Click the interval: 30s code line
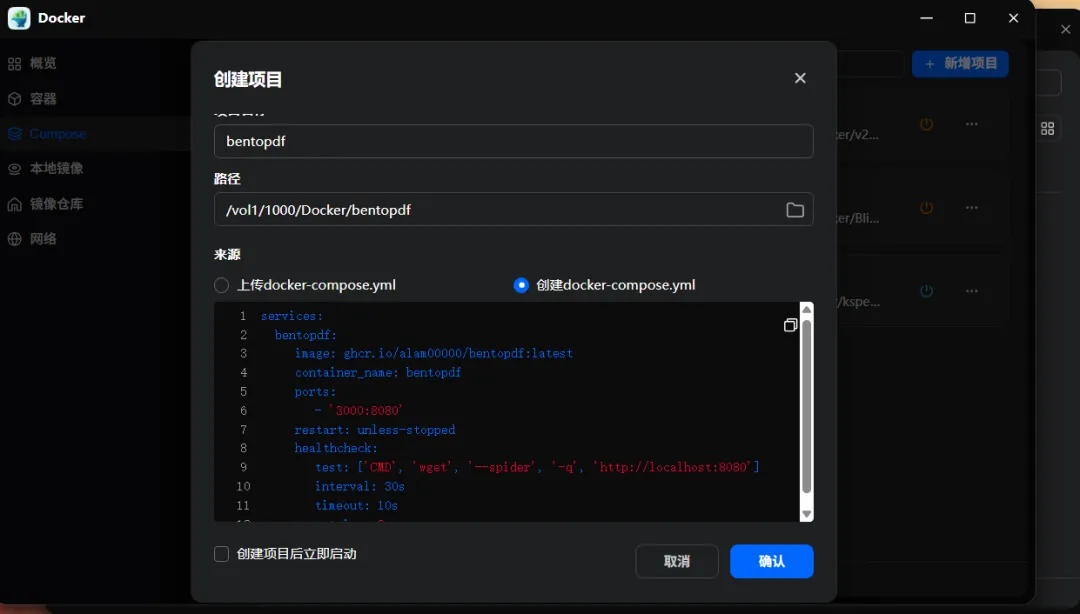Viewport: 1080px width, 614px height. [360, 487]
